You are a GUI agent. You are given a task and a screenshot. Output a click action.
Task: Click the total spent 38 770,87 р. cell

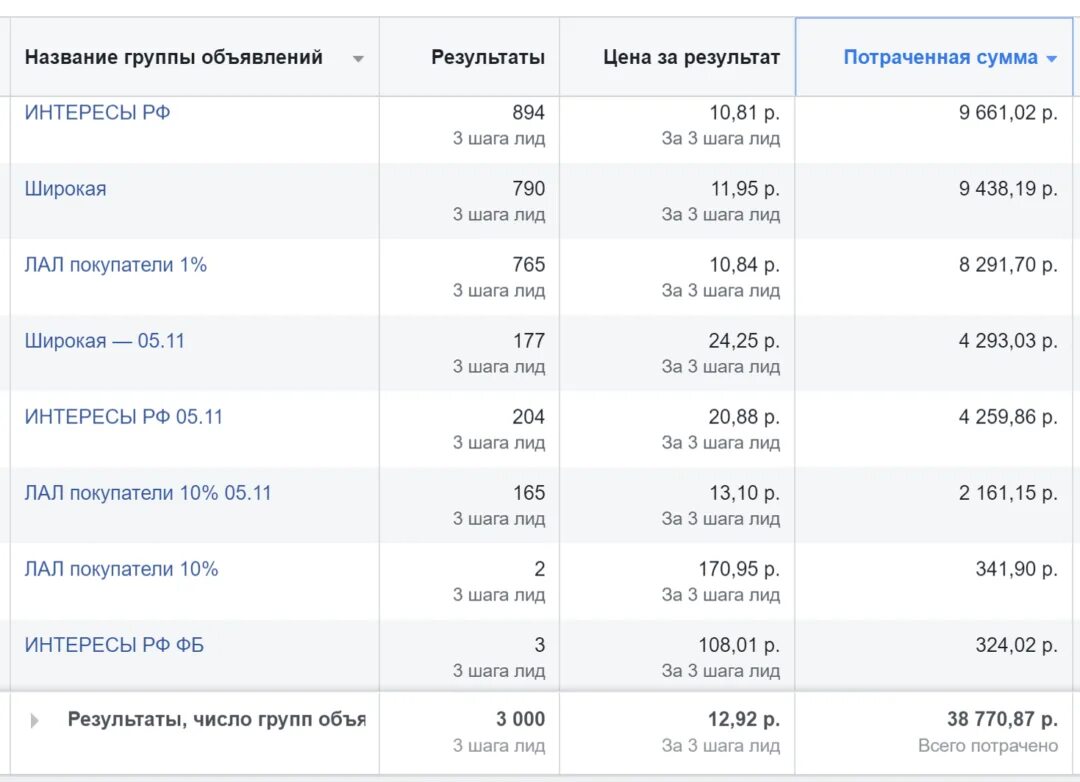click(x=1001, y=719)
